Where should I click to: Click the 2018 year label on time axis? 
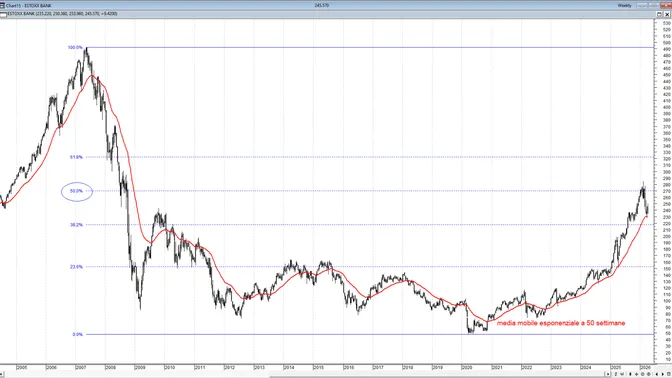(408, 367)
